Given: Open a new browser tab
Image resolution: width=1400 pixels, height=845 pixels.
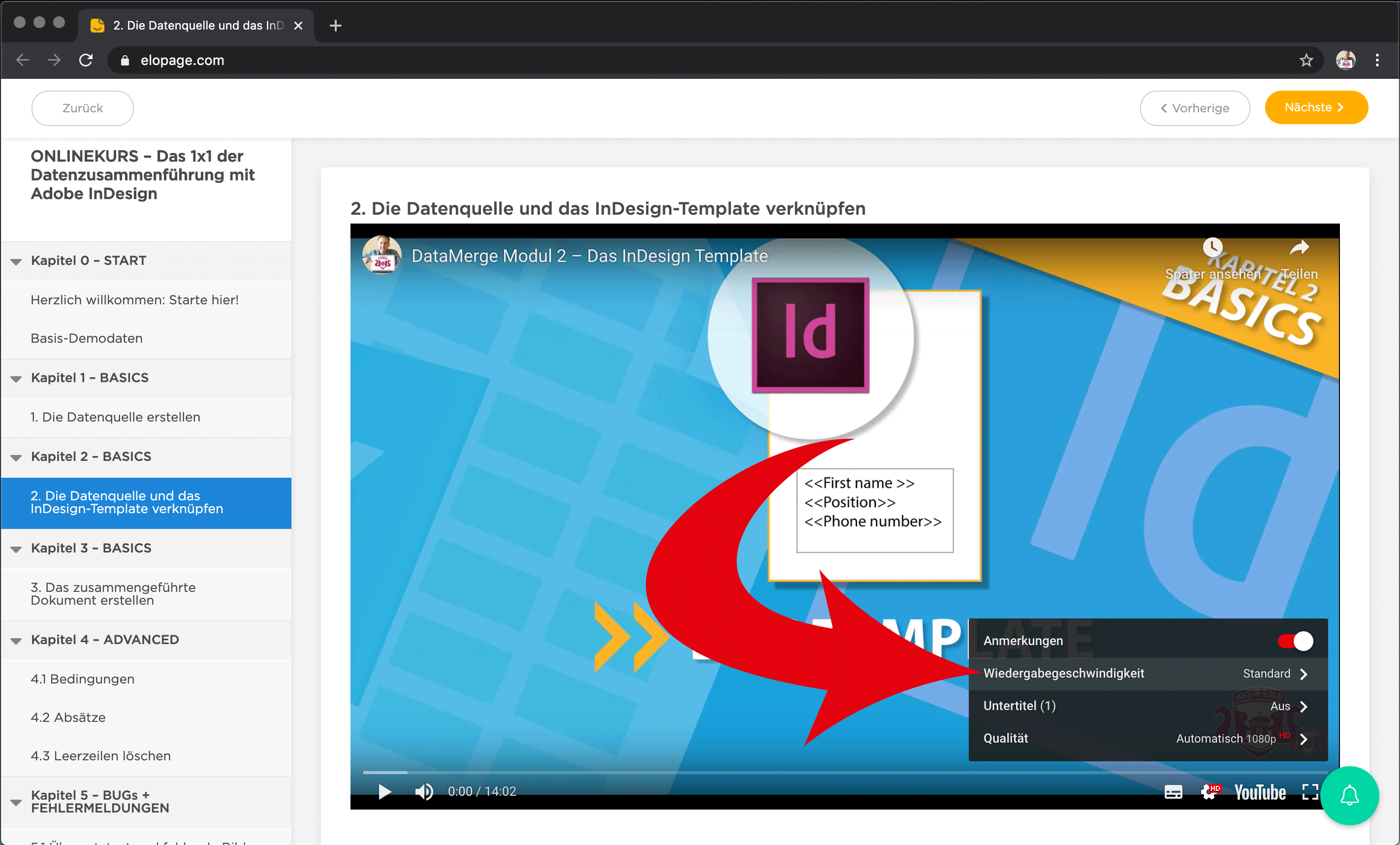Looking at the screenshot, I should point(335,26).
